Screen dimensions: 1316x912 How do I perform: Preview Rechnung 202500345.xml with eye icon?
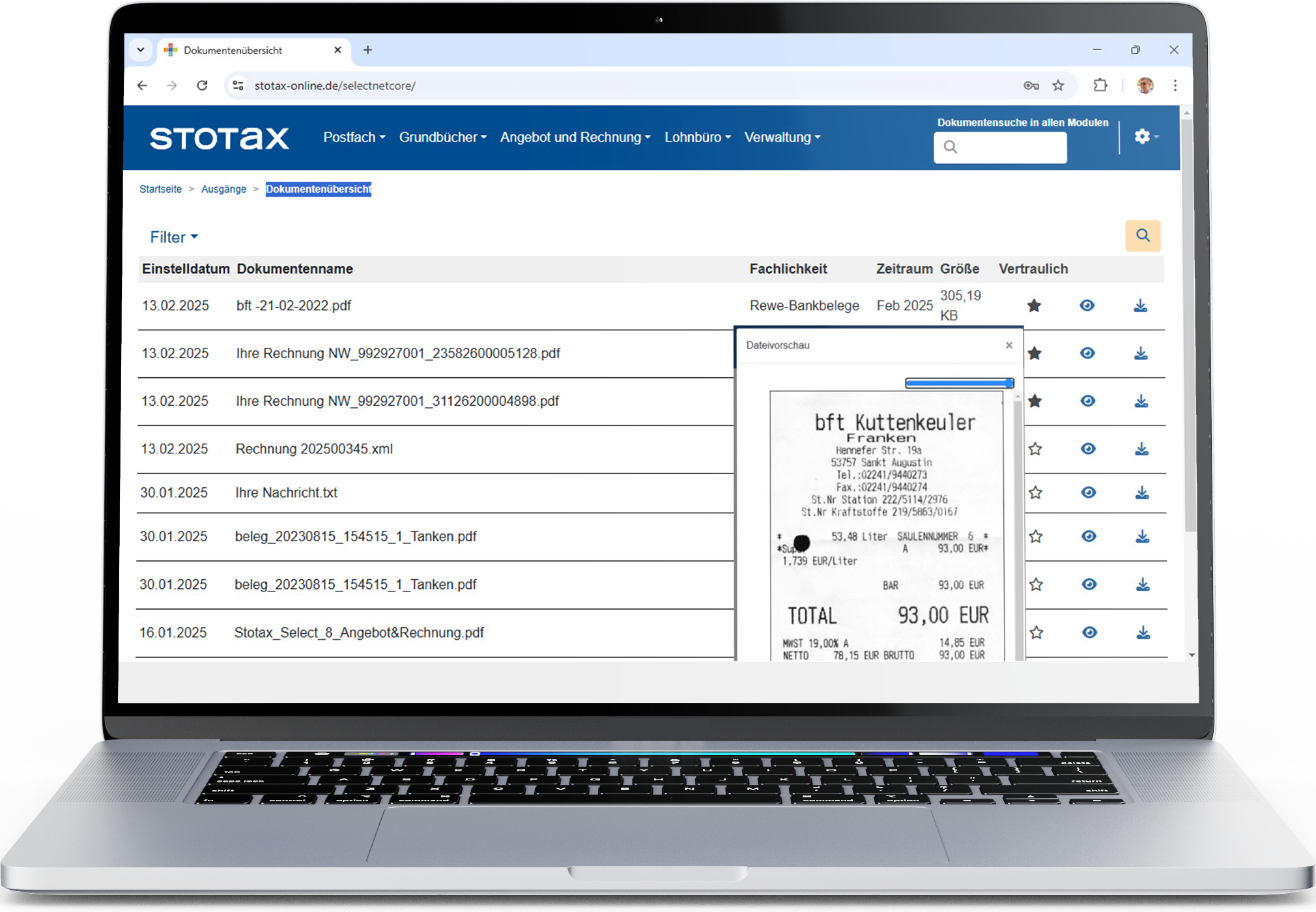(x=1088, y=449)
